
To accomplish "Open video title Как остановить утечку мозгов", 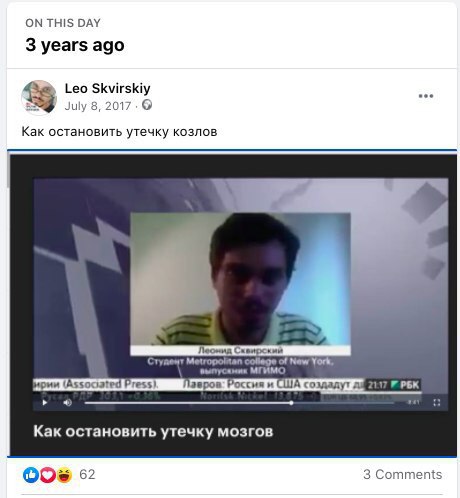I will point(153,431).
